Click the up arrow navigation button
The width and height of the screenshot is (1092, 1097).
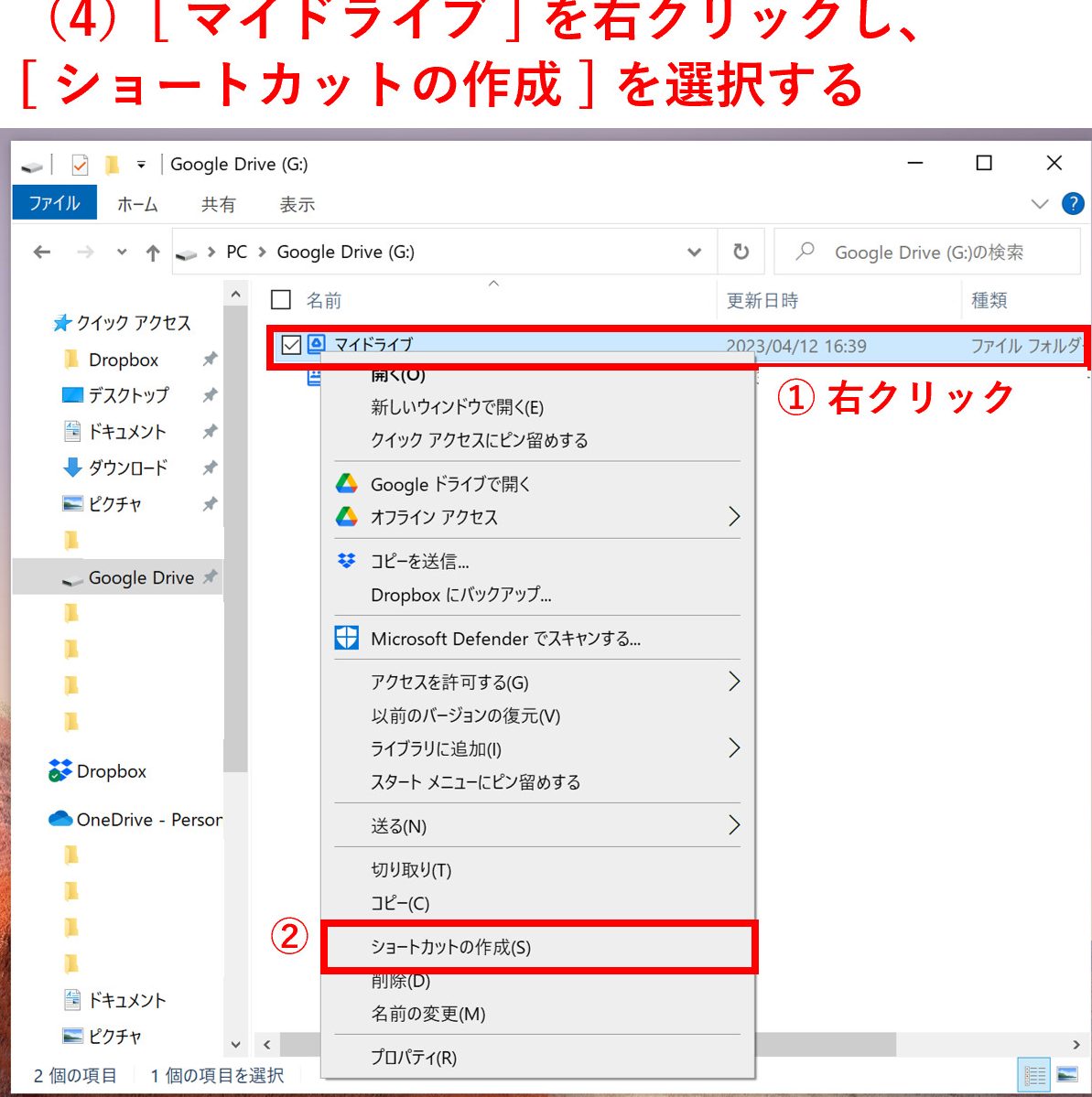[153, 253]
